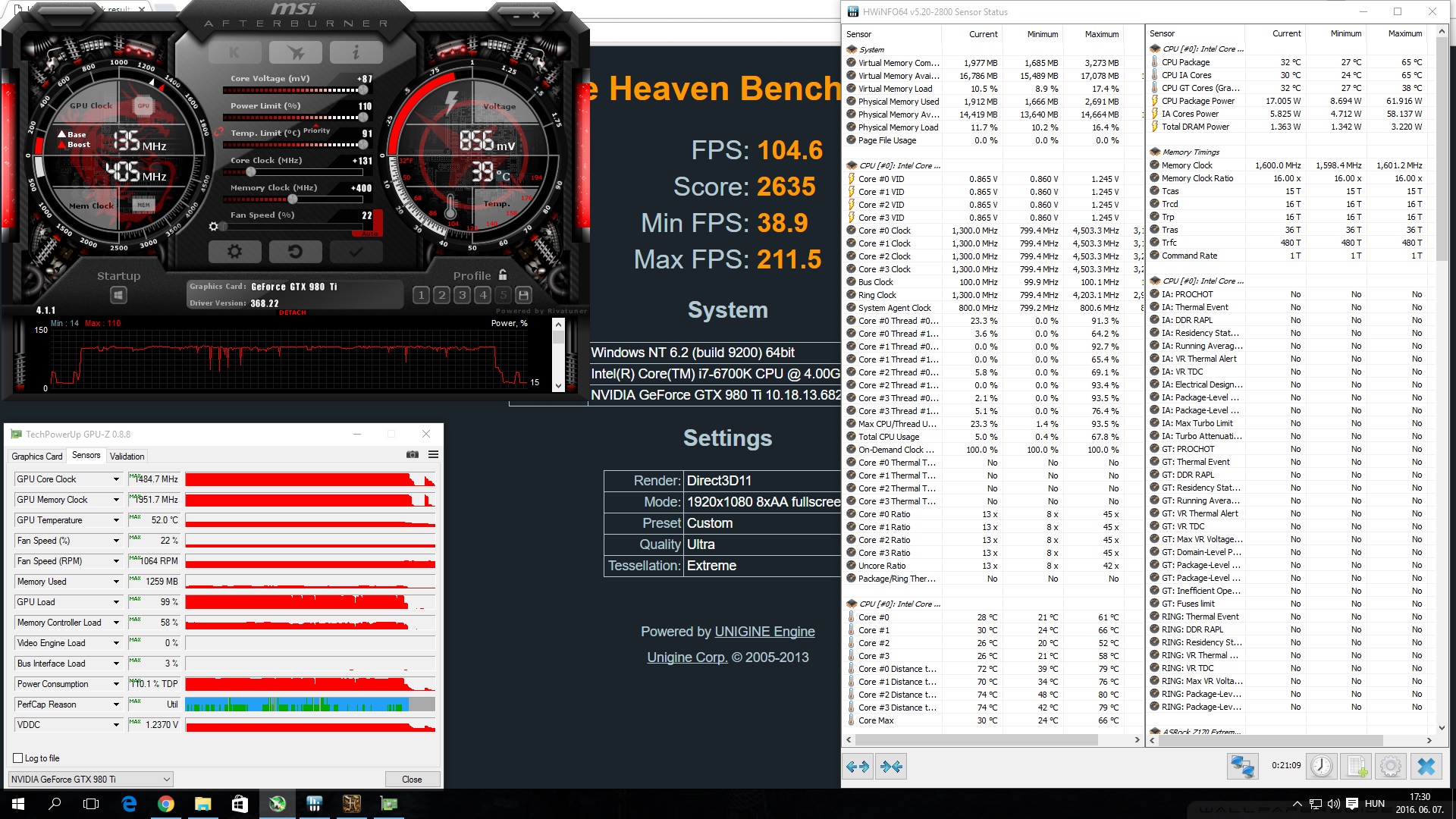Select Afterburner profile slot 3

pos(462,295)
